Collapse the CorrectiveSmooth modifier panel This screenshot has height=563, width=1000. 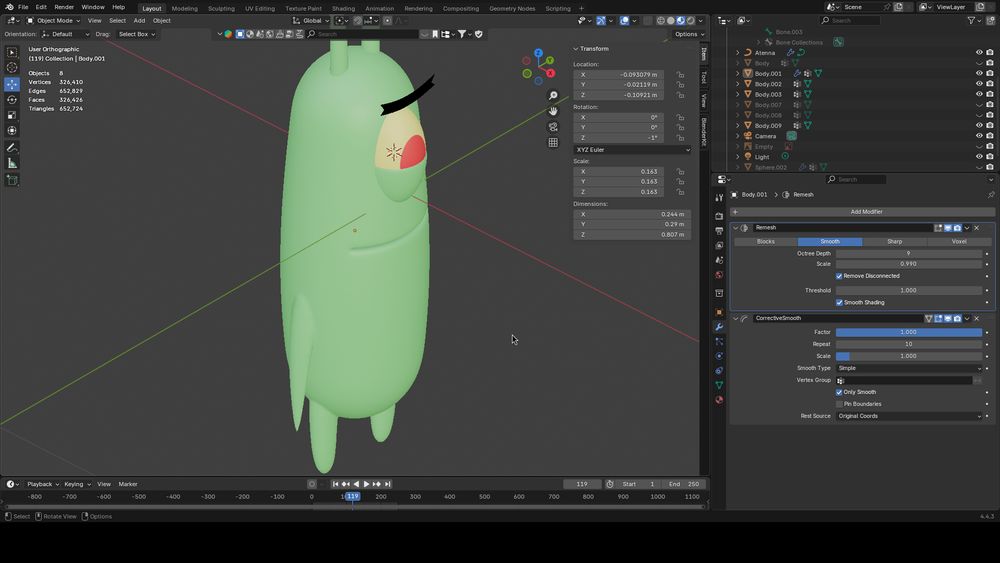point(735,318)
